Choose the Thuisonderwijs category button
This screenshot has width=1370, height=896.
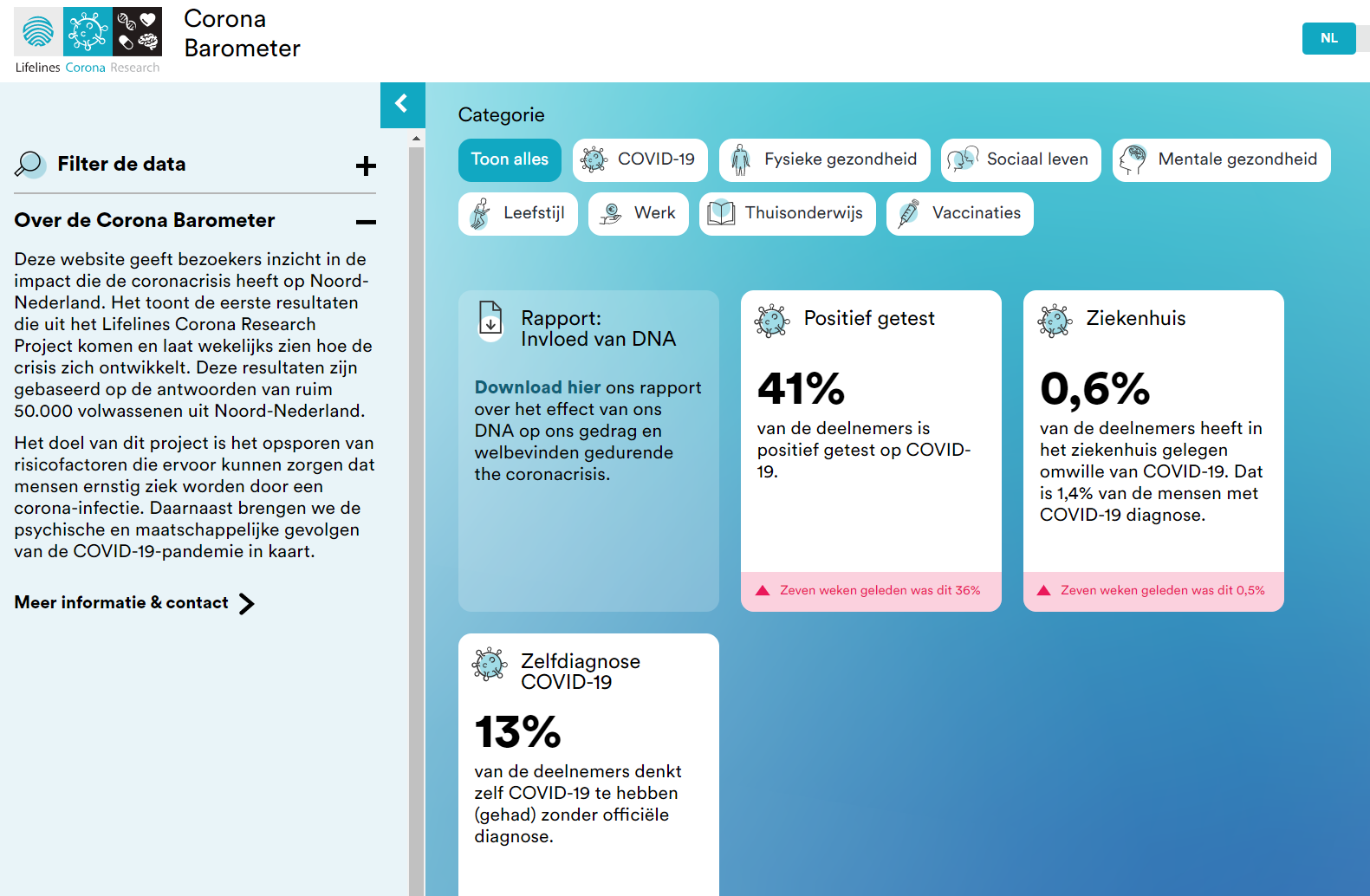pos(787,213)
